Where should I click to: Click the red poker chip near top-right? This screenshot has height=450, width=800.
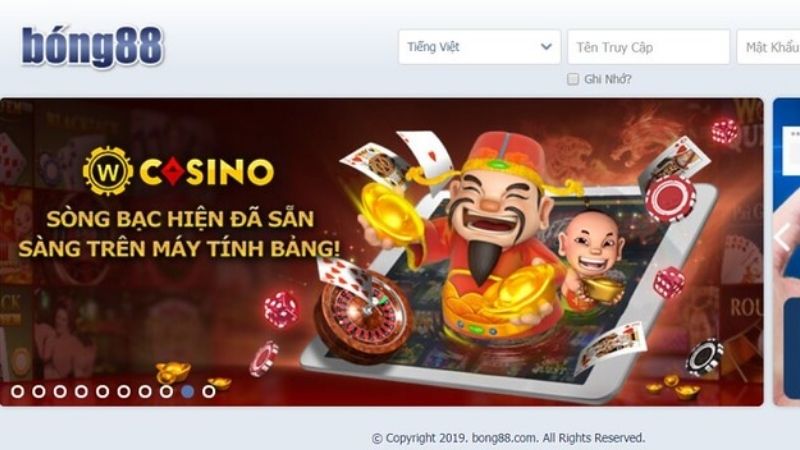(670, 197)
